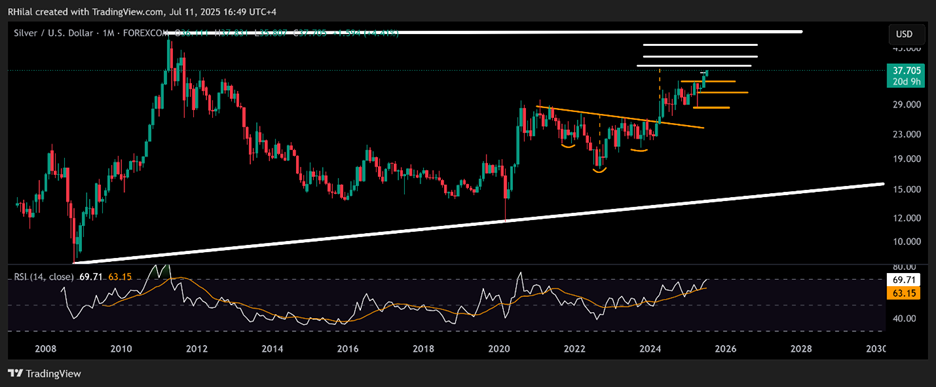Screen dimensions: 936x387
Task: Click the bar countdown label 20d 9h
Action: click(x=906, y=82)
